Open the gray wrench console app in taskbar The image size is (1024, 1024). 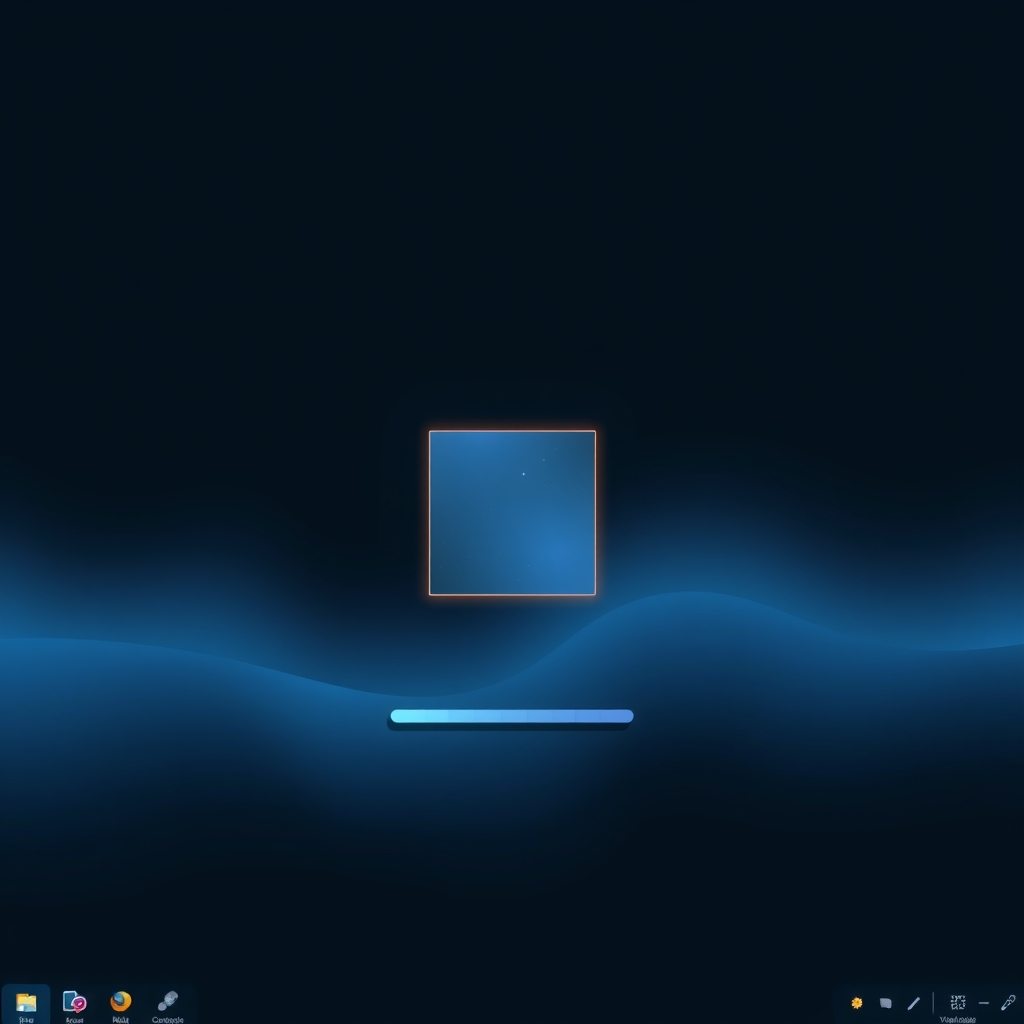(168, 1001)
